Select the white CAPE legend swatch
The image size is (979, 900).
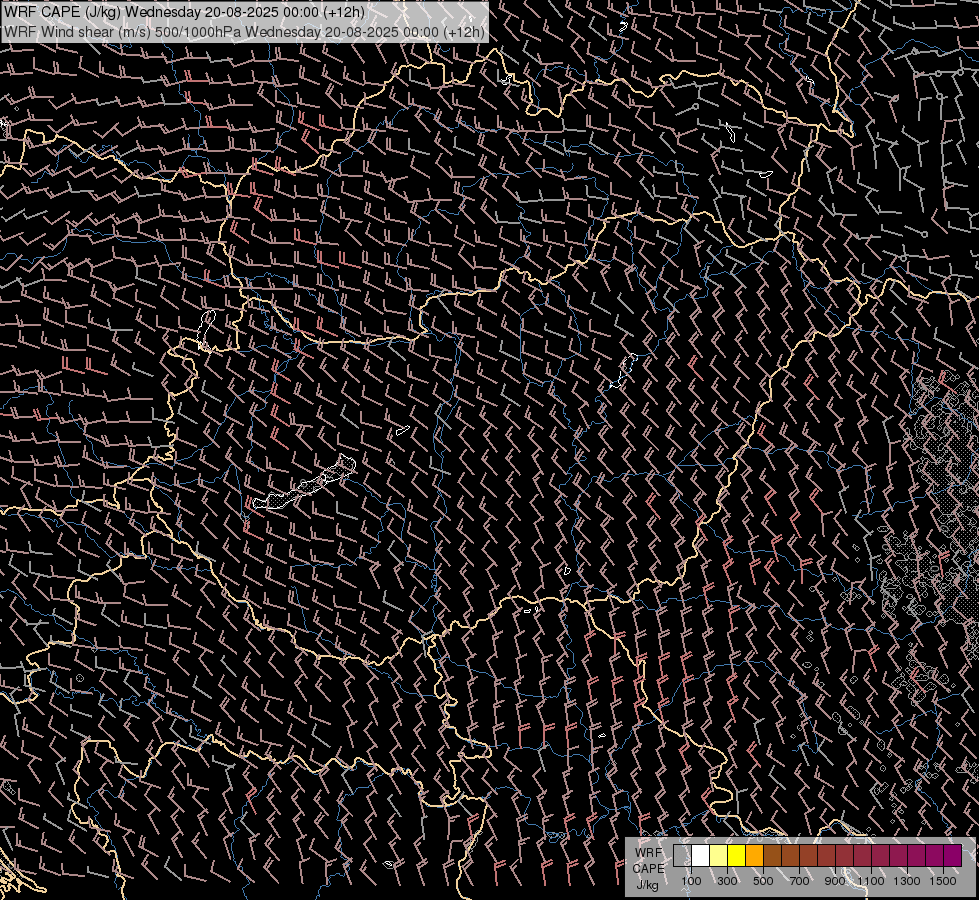701,856
